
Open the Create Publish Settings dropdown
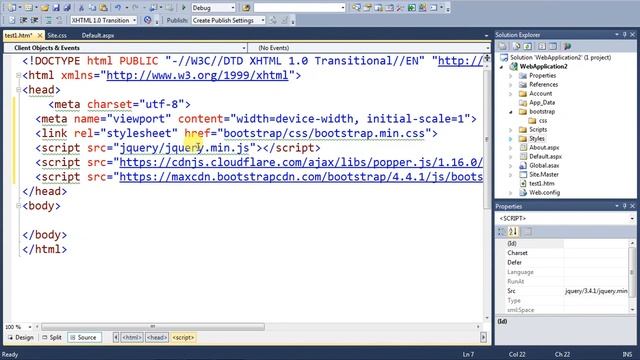click(262, 20)
